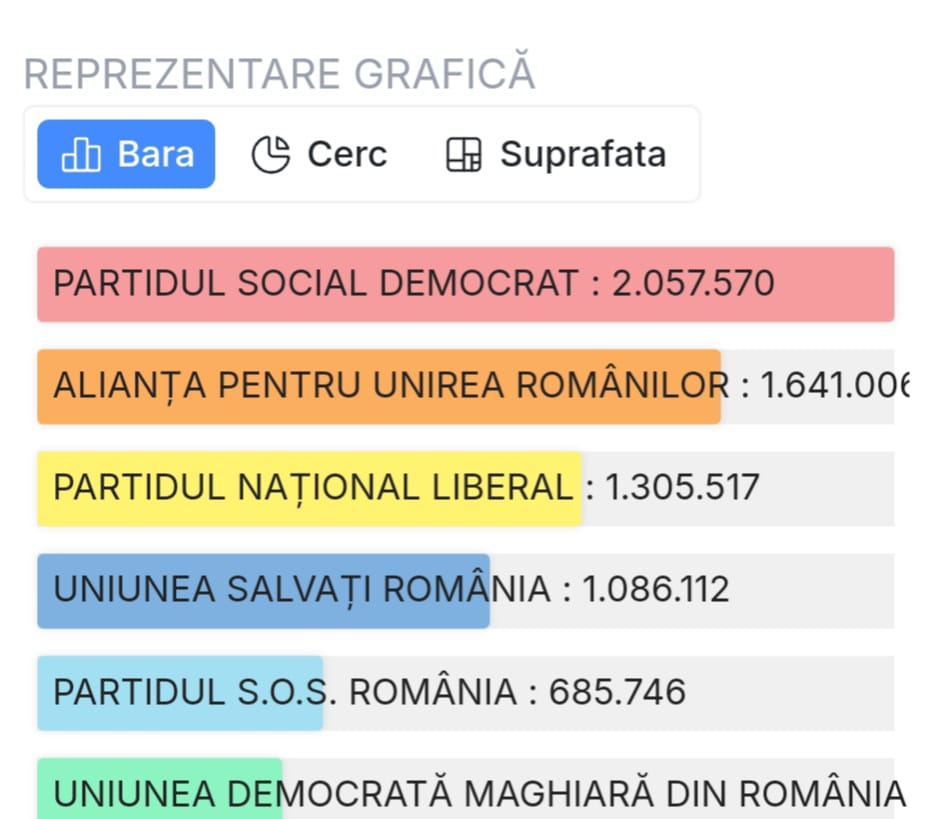
Task: Click the orange Alianța pentru Unirea Românilor bar
Action: pos(379,387)
